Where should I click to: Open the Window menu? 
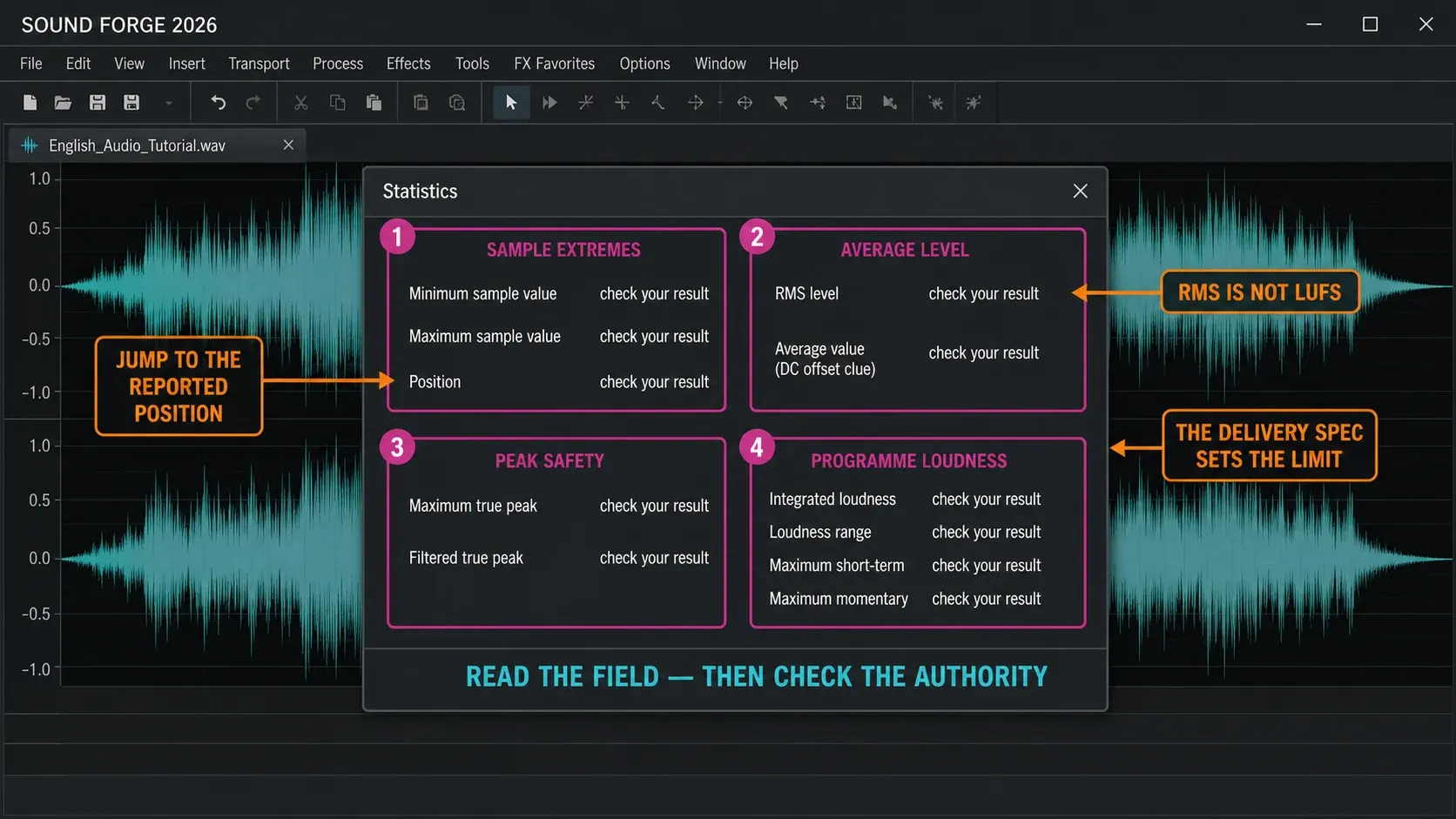click(x=720, y=64)
